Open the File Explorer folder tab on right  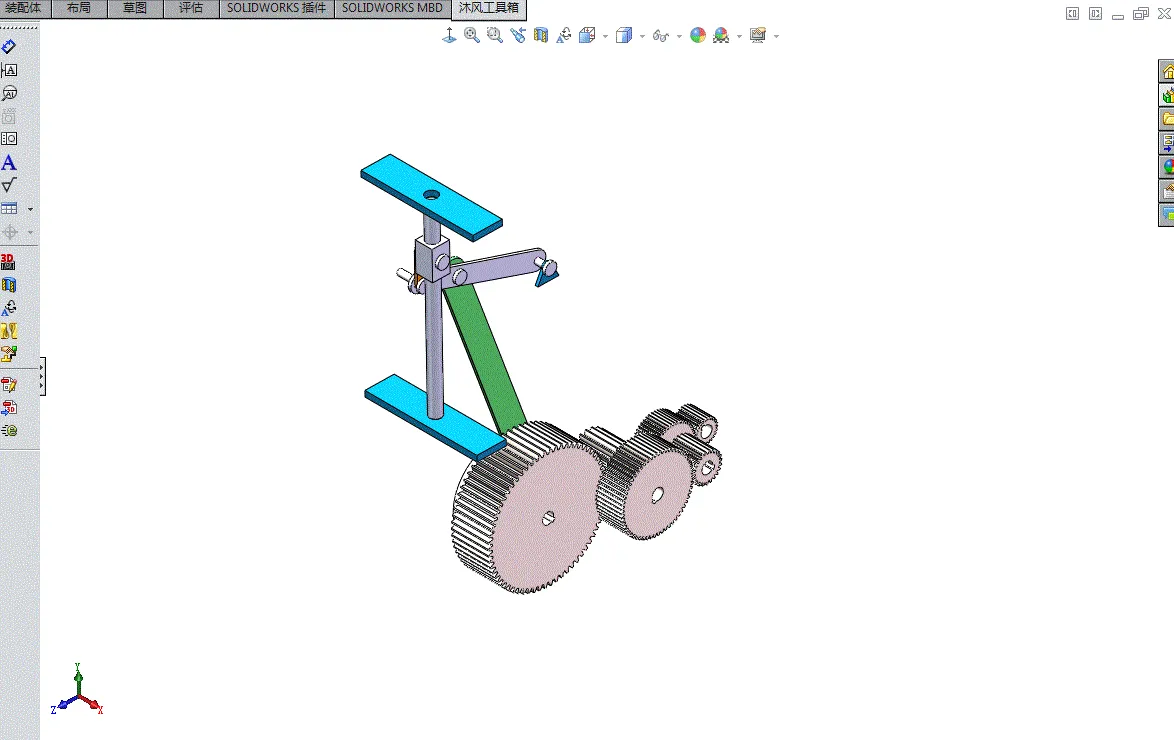tap(1167, 119)
